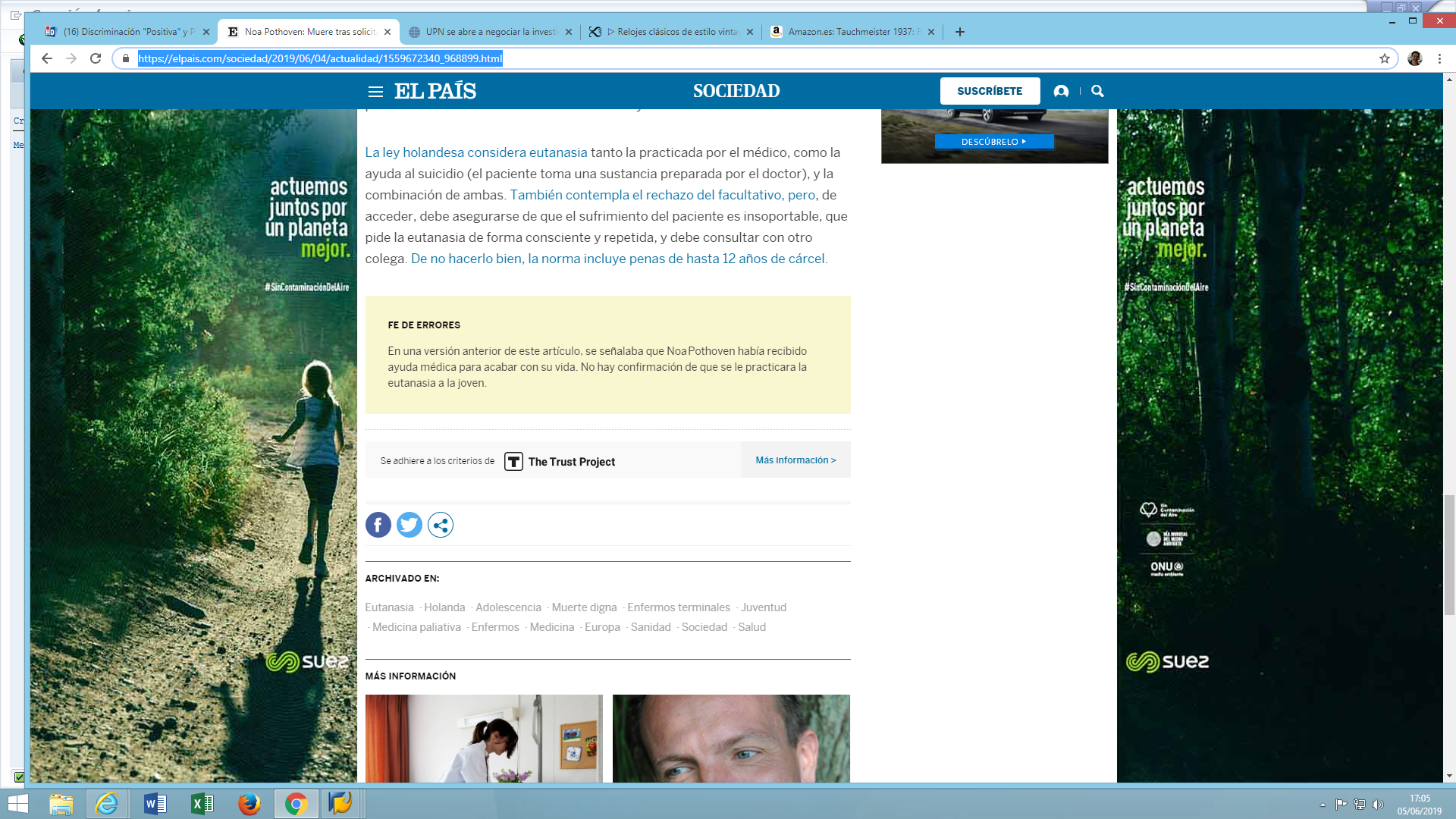1456x819 pixels.
Task: Open related article thumbnail with man's face
Action: 731,739
